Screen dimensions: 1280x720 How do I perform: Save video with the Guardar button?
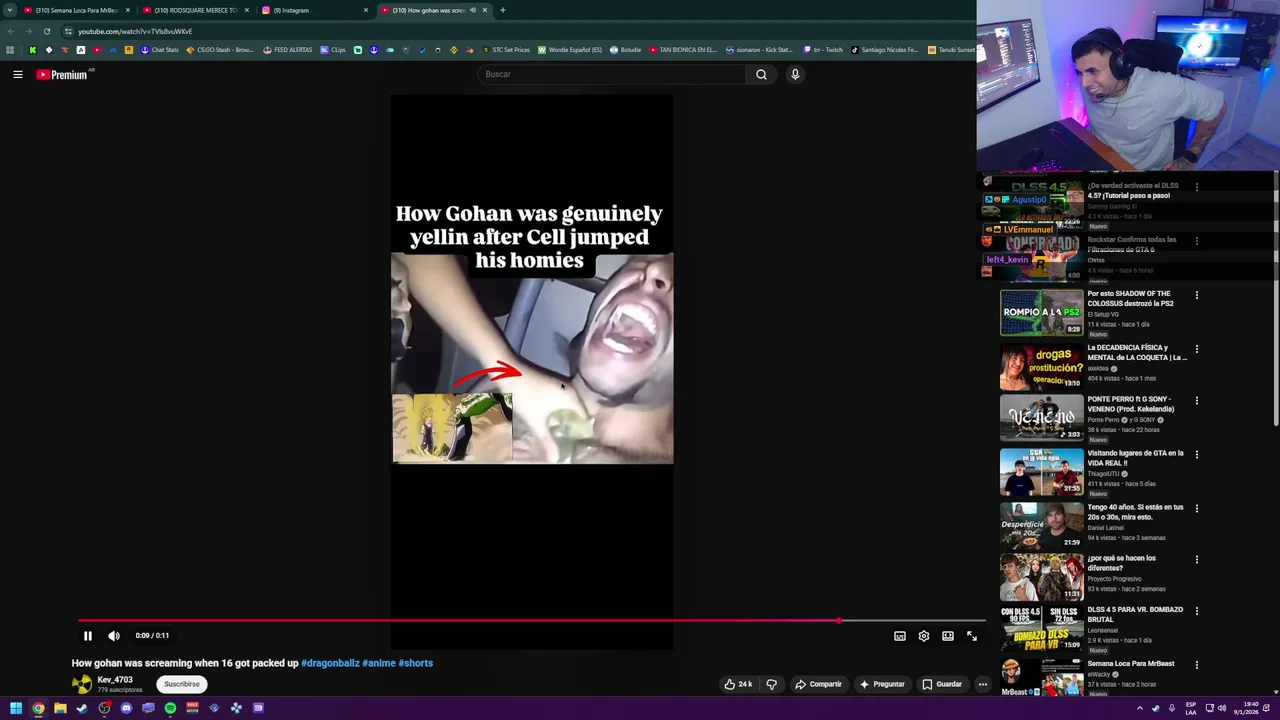coord(942,684)
